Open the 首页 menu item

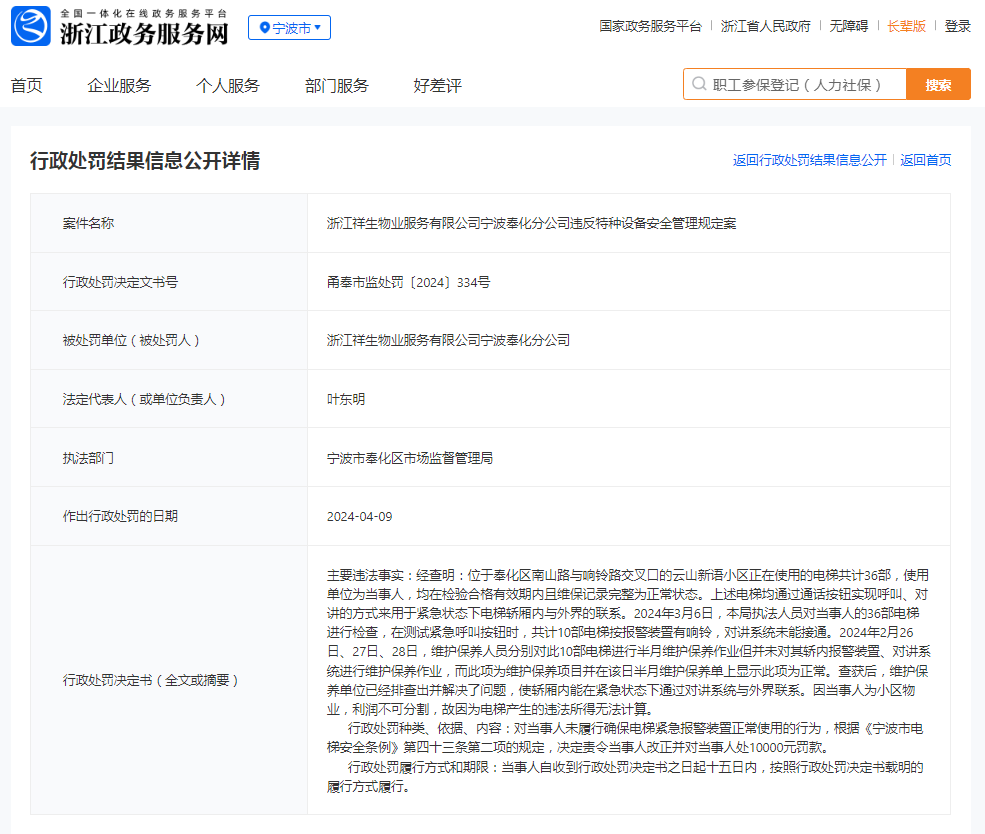26,85
